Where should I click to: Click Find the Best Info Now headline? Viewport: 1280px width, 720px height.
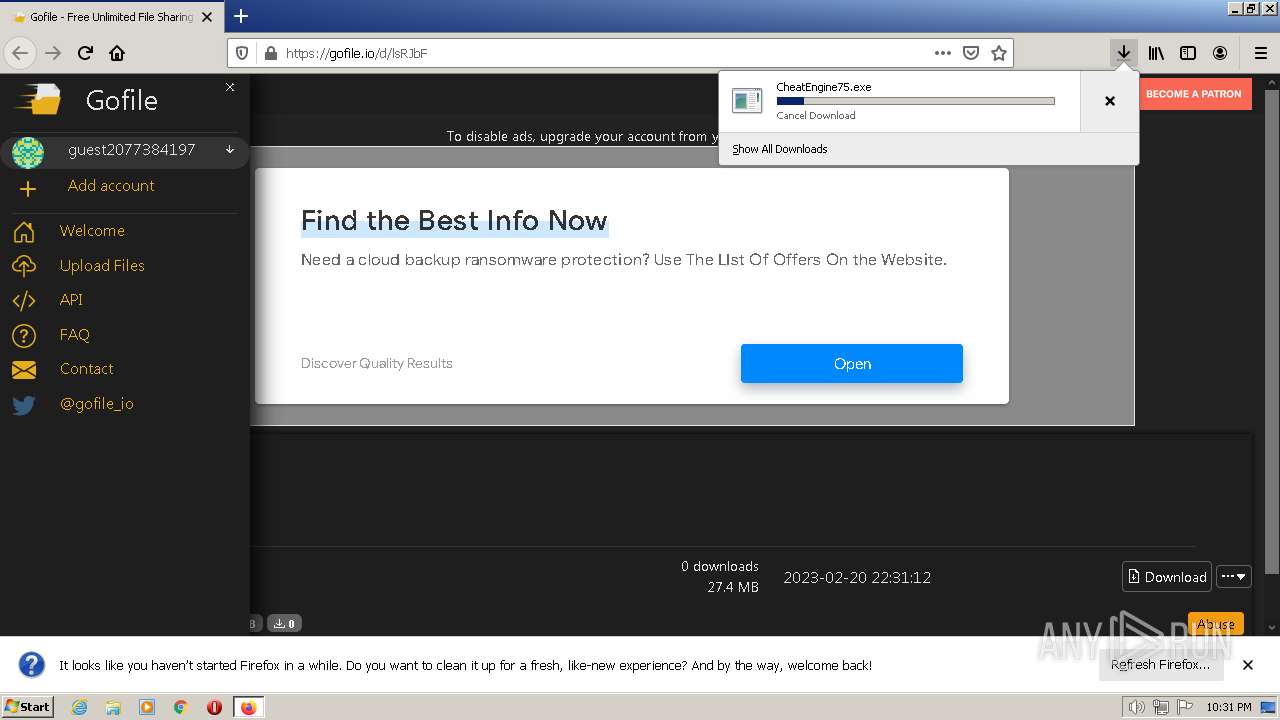coord(454,221)
